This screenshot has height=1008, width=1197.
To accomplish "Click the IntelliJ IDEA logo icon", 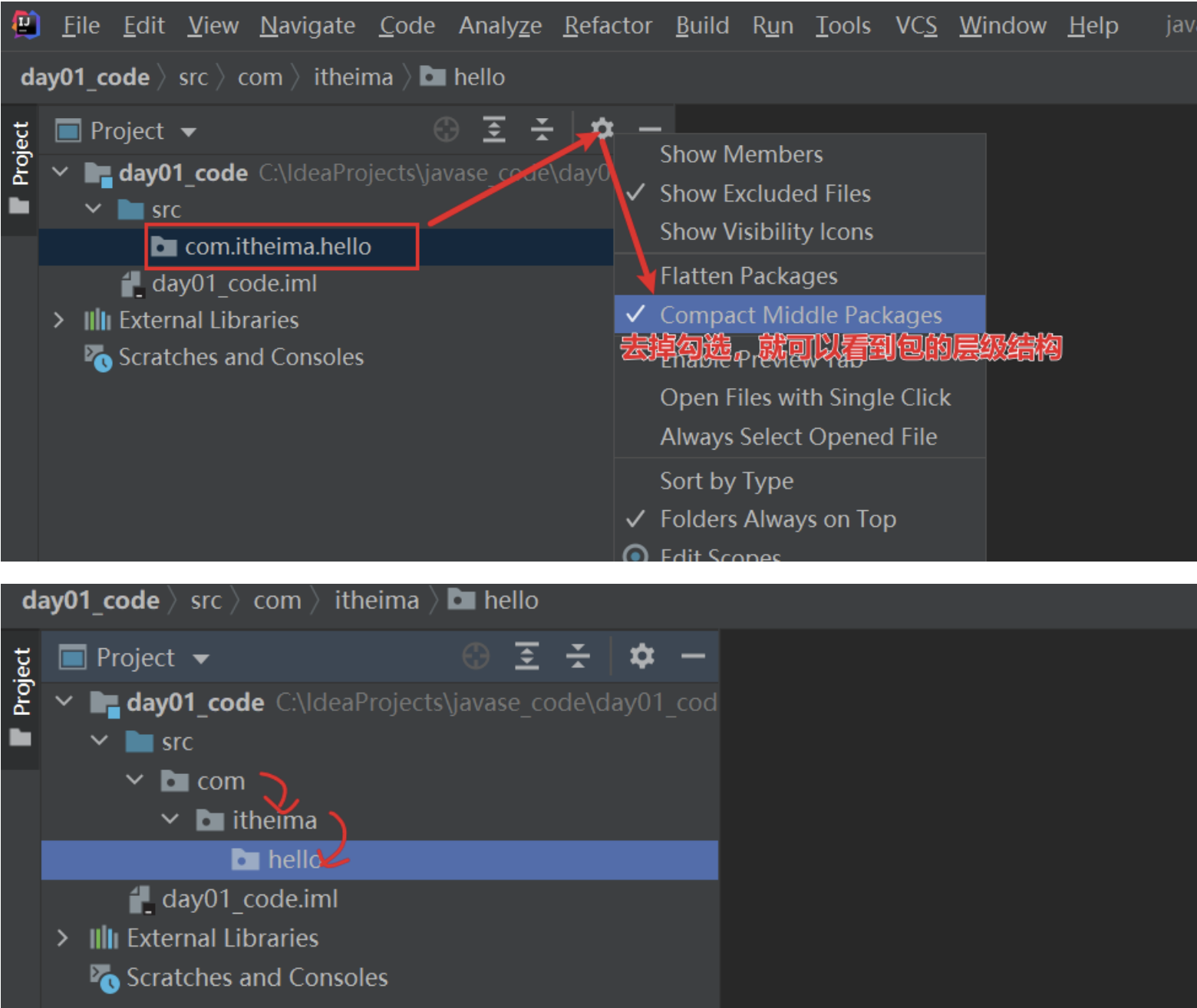I will pos(26,25).
